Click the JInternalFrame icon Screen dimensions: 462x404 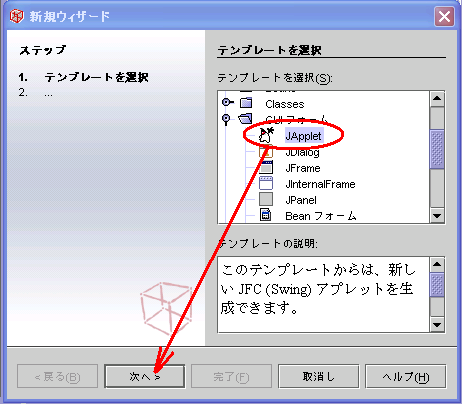pyautogui.click(x=266, y=183)
